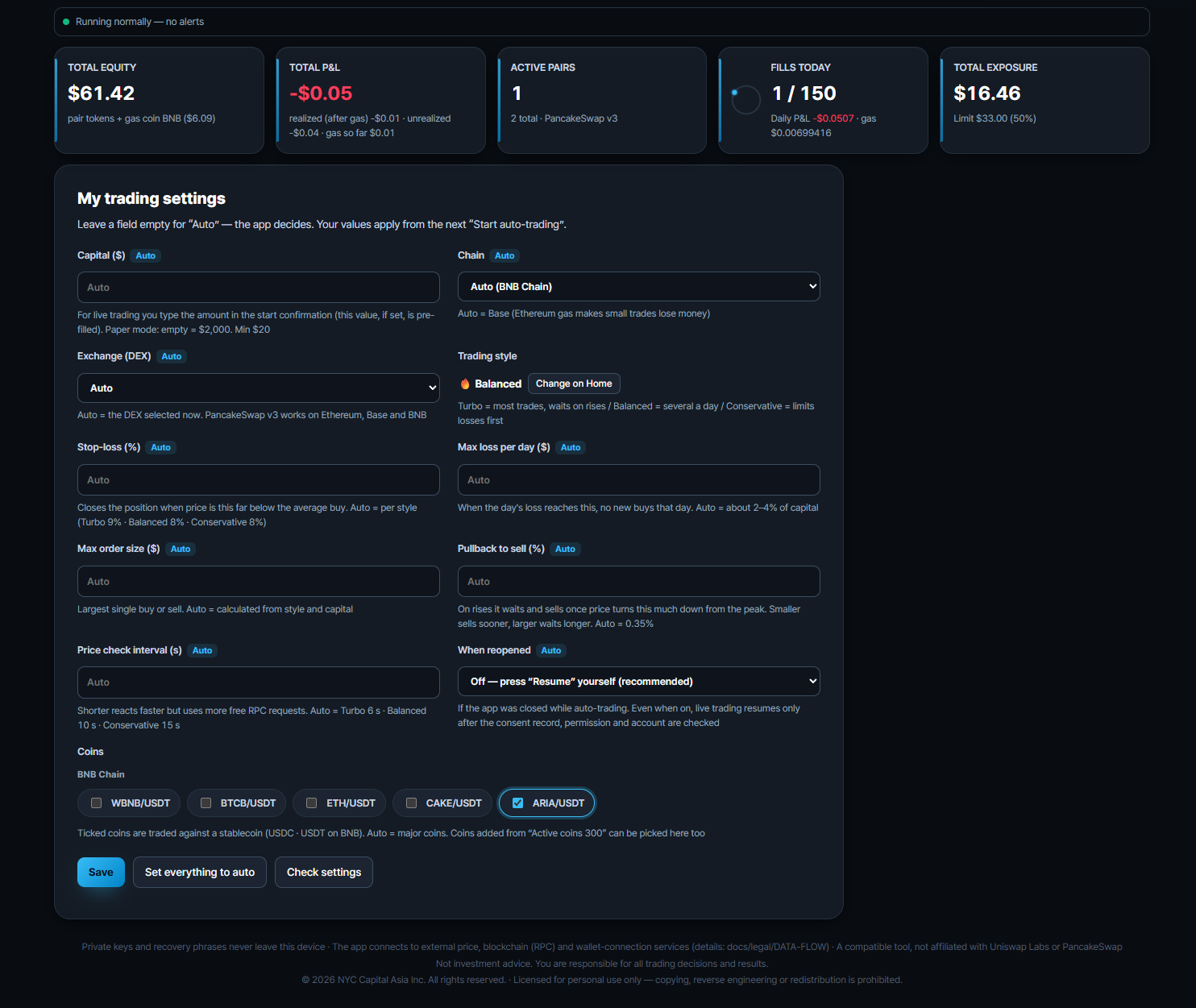
Task: Select the Pullback to sell (%) input
Action: coord(639,582)
